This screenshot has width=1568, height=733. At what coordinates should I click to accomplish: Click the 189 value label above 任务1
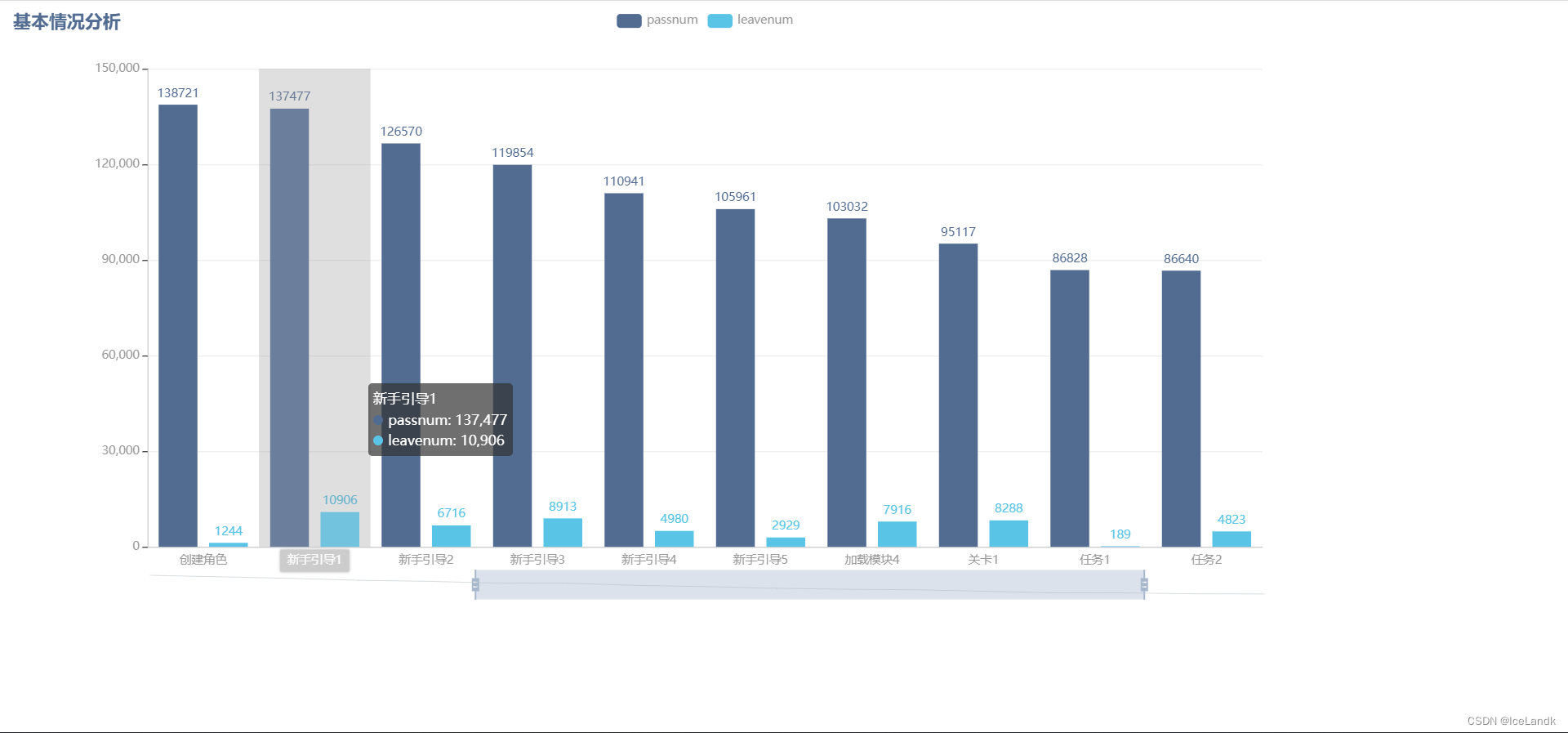click(x=1120, y=534)
